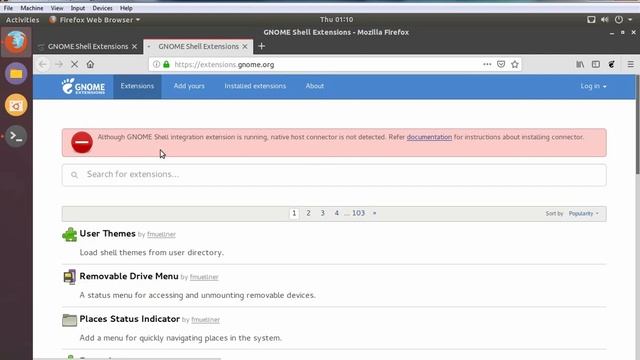Close the active GNOME Shell Extensions tab
This screenshot has width=640, height=360.
245,47
